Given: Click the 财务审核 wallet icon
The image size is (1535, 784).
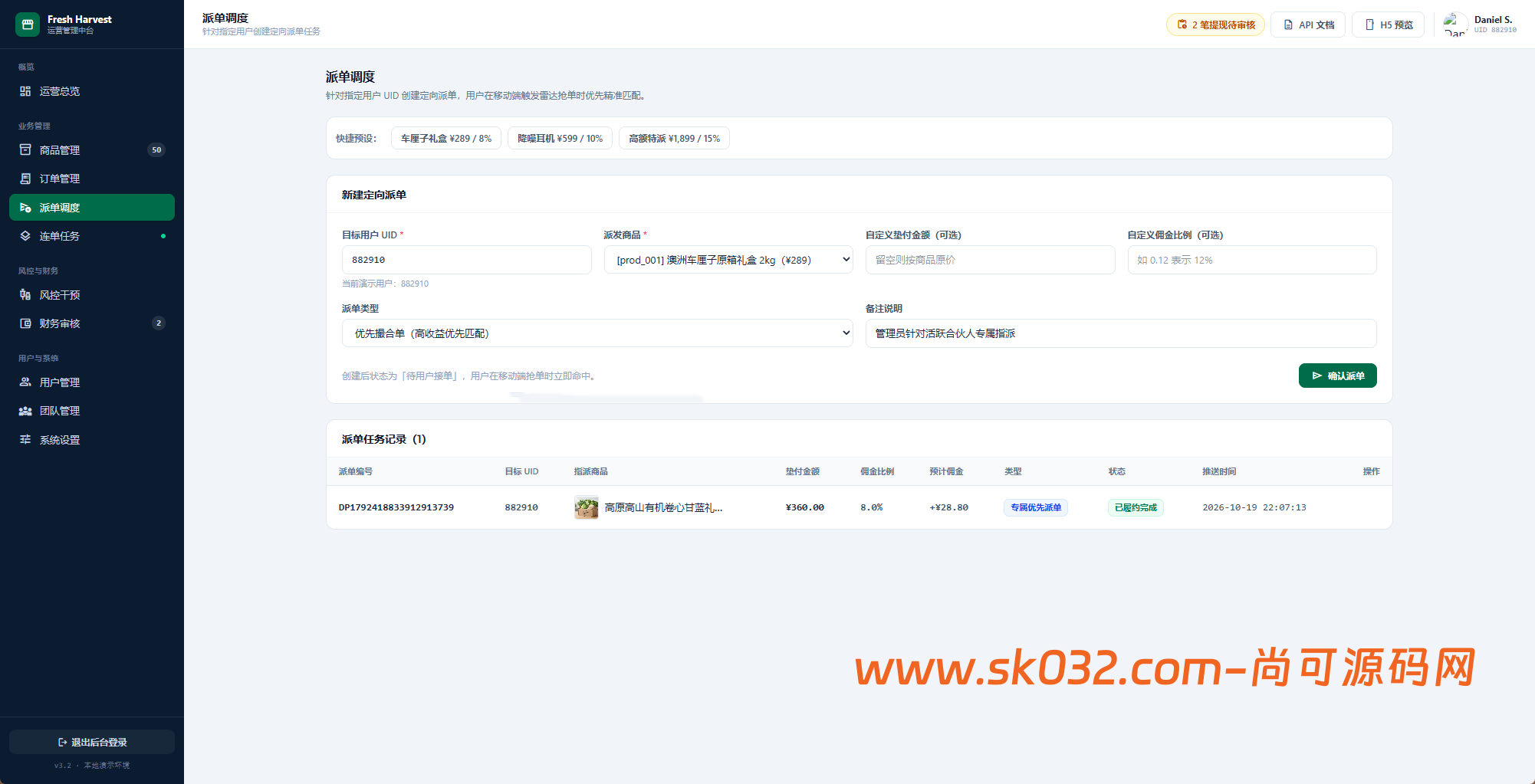Looking at the screenshot, I should (25, 323).
